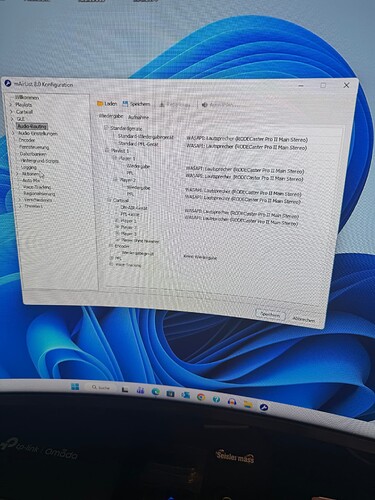Viewport: 375px width, 500px height.
Task: Select PFL under Playlist 1 Player 2
Action: point(131,194)
